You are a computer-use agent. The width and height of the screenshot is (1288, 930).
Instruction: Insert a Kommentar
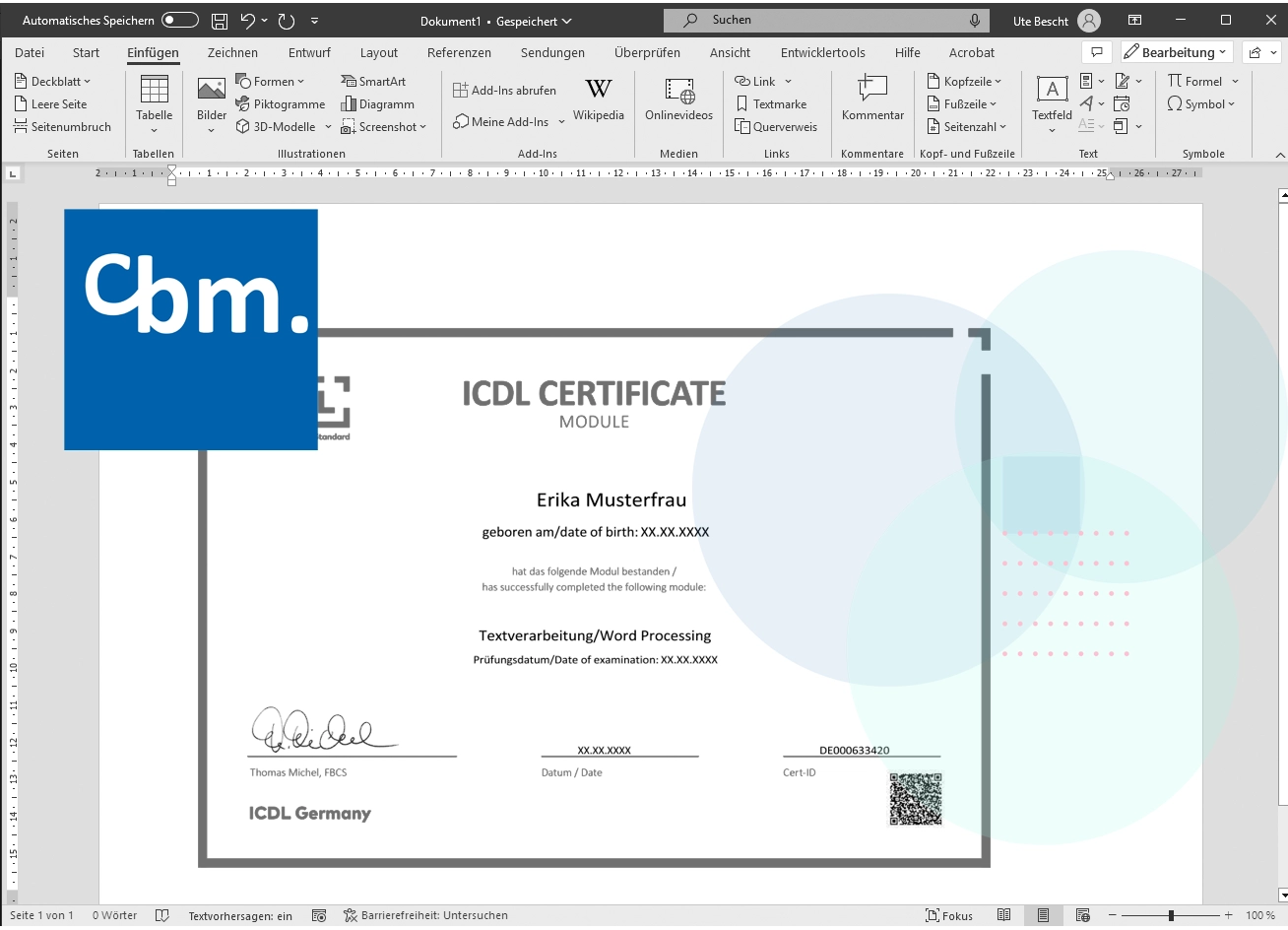(872, 100)
